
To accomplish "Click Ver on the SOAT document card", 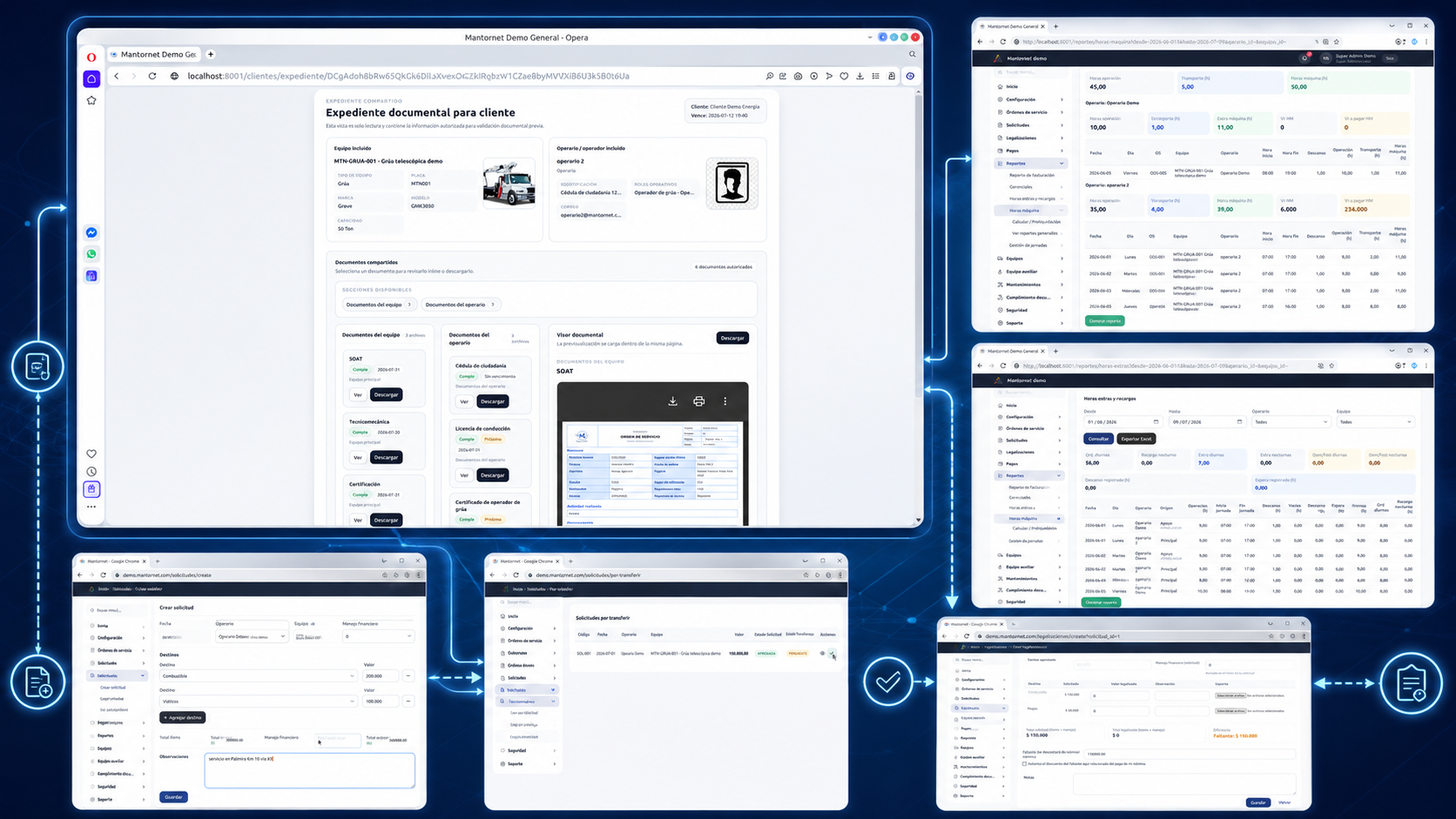I will (357, 394).
